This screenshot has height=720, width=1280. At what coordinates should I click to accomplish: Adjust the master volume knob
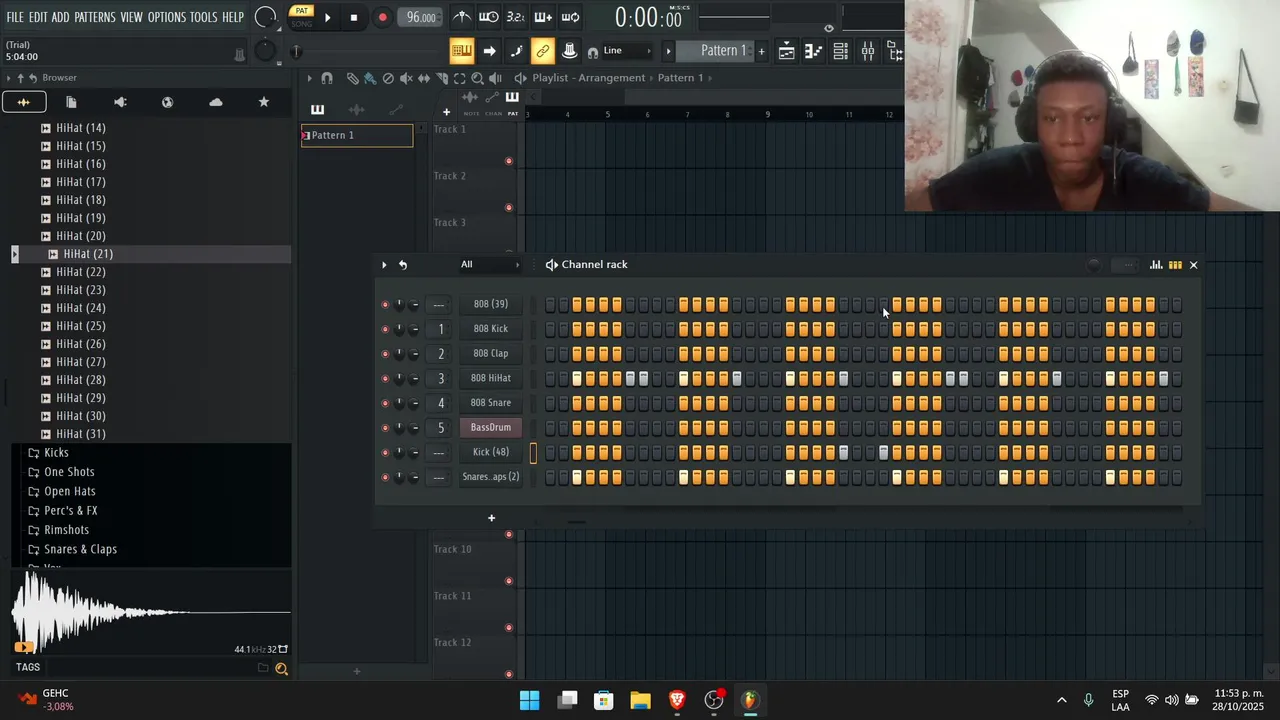pyautogui.click(x=265, y=17)
